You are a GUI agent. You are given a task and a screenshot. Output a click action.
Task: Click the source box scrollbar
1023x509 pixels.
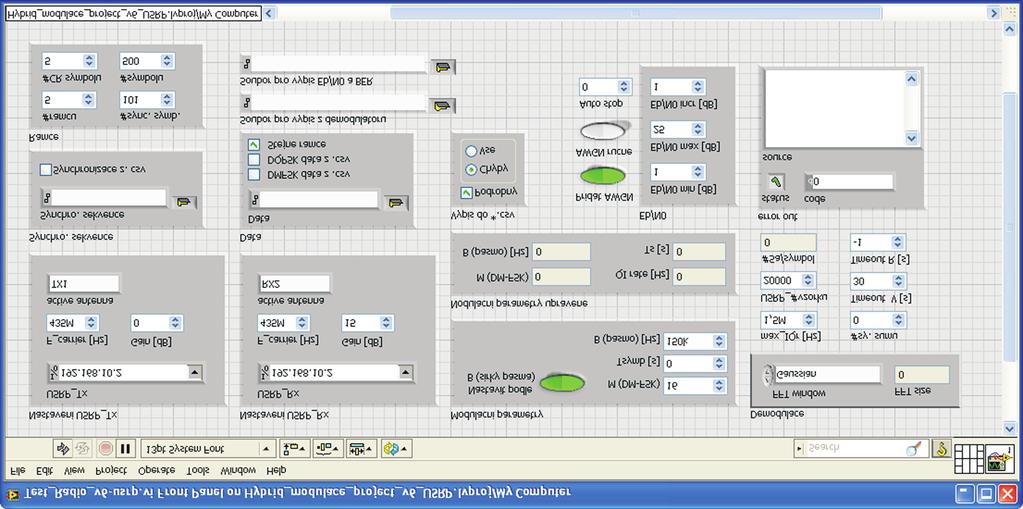click(911, 108)
